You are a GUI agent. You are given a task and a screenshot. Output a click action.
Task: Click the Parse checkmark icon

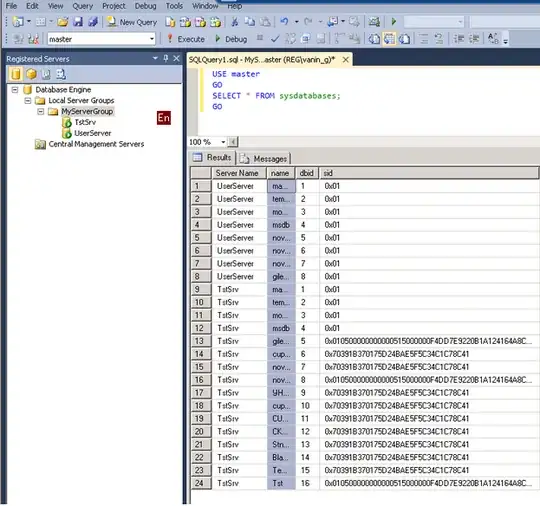pyautogui.click(x=275, y=39)
